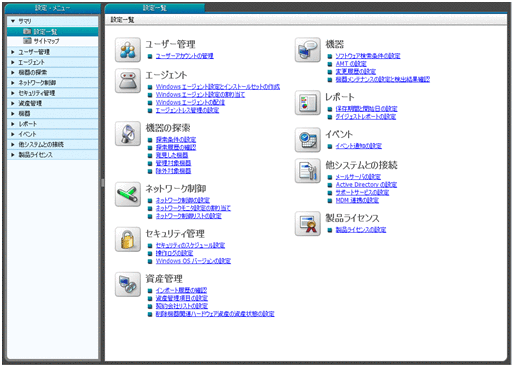Click the ユーザー管理 people icon
Image resolution: width=514 pixels, height=367 pixels.
pos(128,50)
